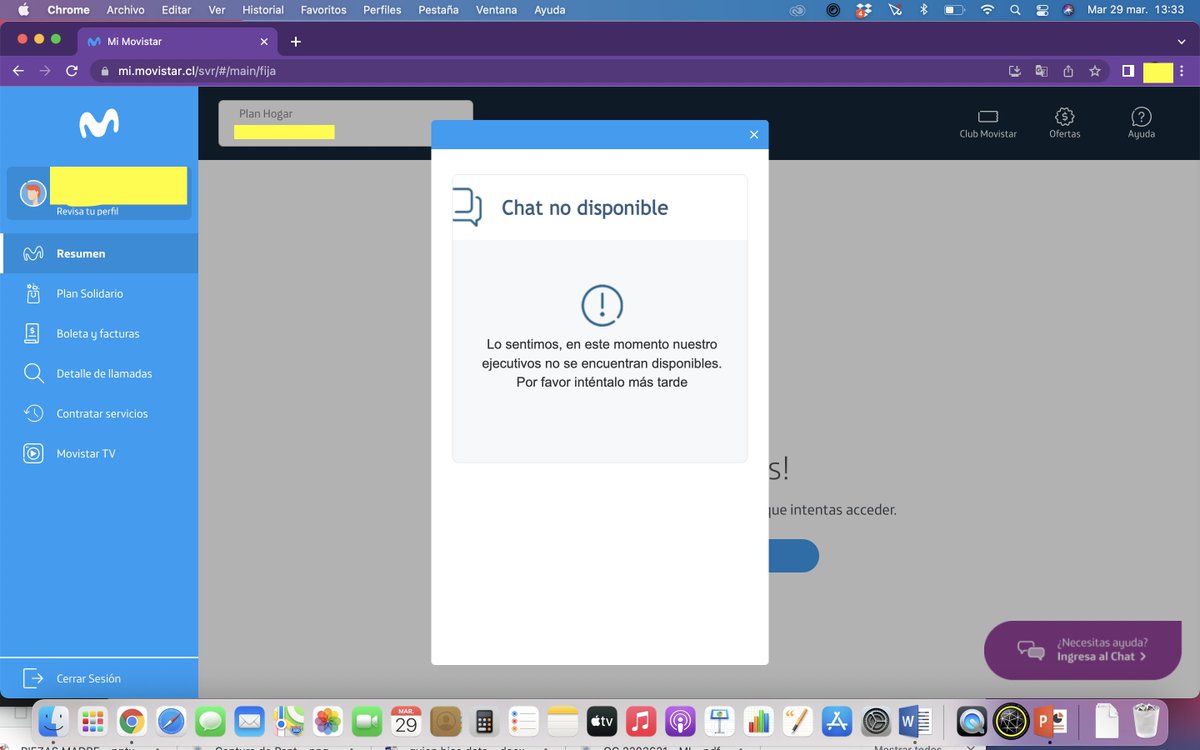This screenshot has height=750, width=1200.
Task: Click the address bar URL
Action: [x=197, y=71]
